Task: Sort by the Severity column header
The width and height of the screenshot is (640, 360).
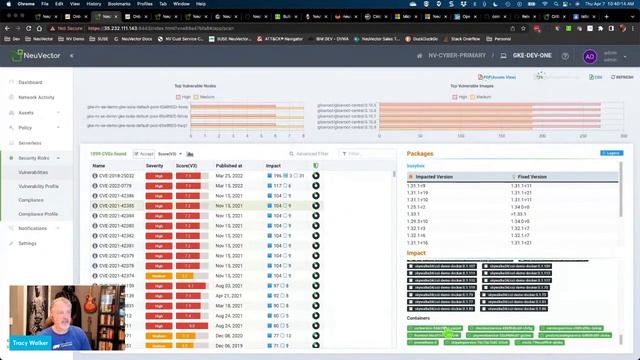Action: click(154, 166)
